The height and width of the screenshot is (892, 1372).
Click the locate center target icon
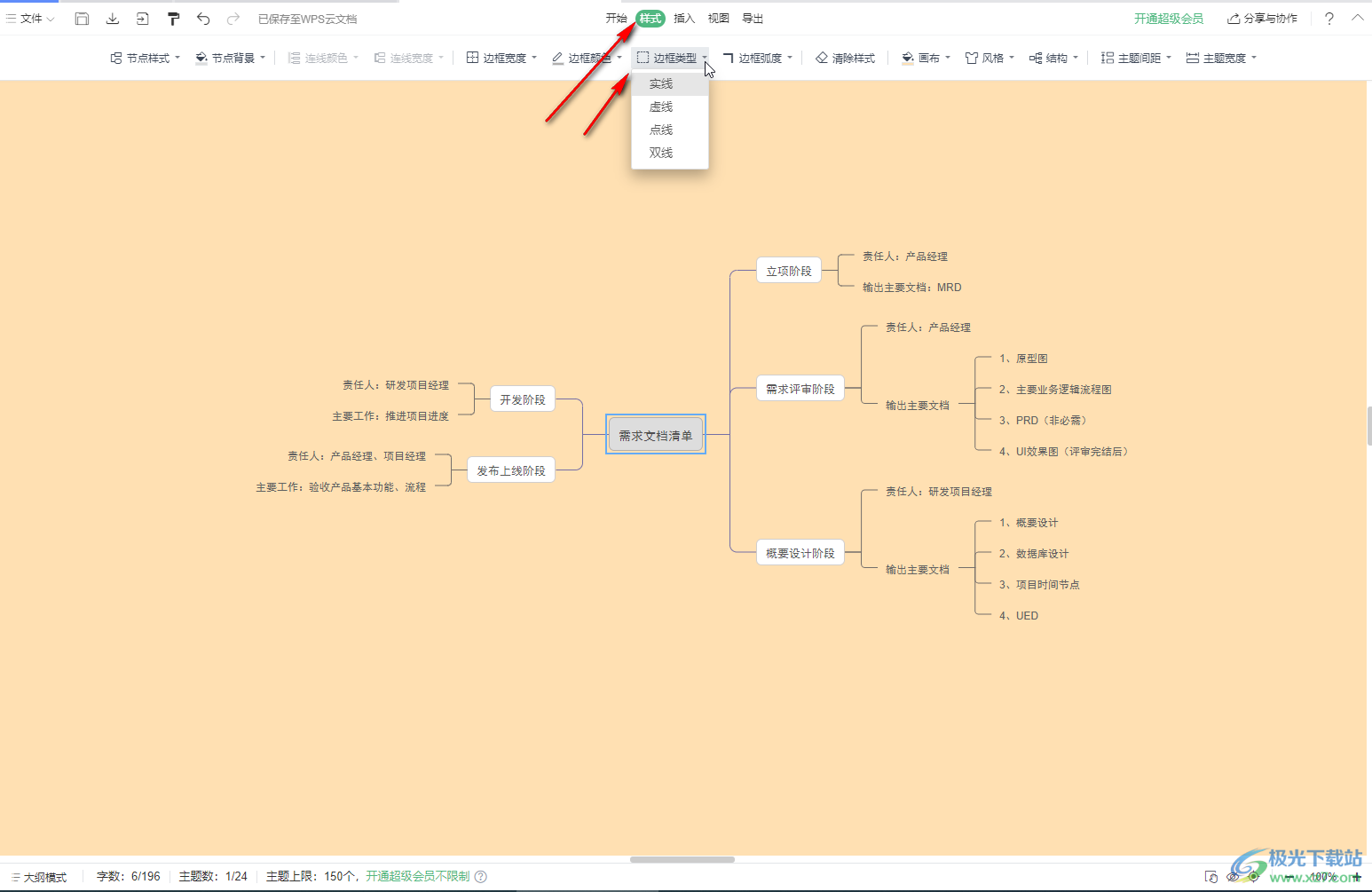pos(1253,877)
